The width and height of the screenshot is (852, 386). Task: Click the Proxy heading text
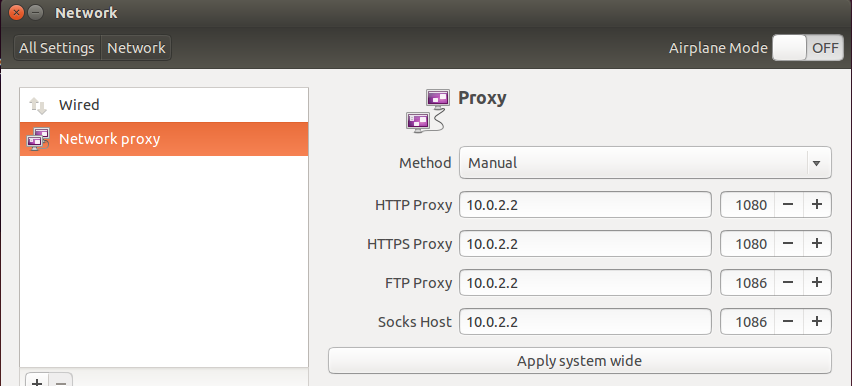[483, 98]
